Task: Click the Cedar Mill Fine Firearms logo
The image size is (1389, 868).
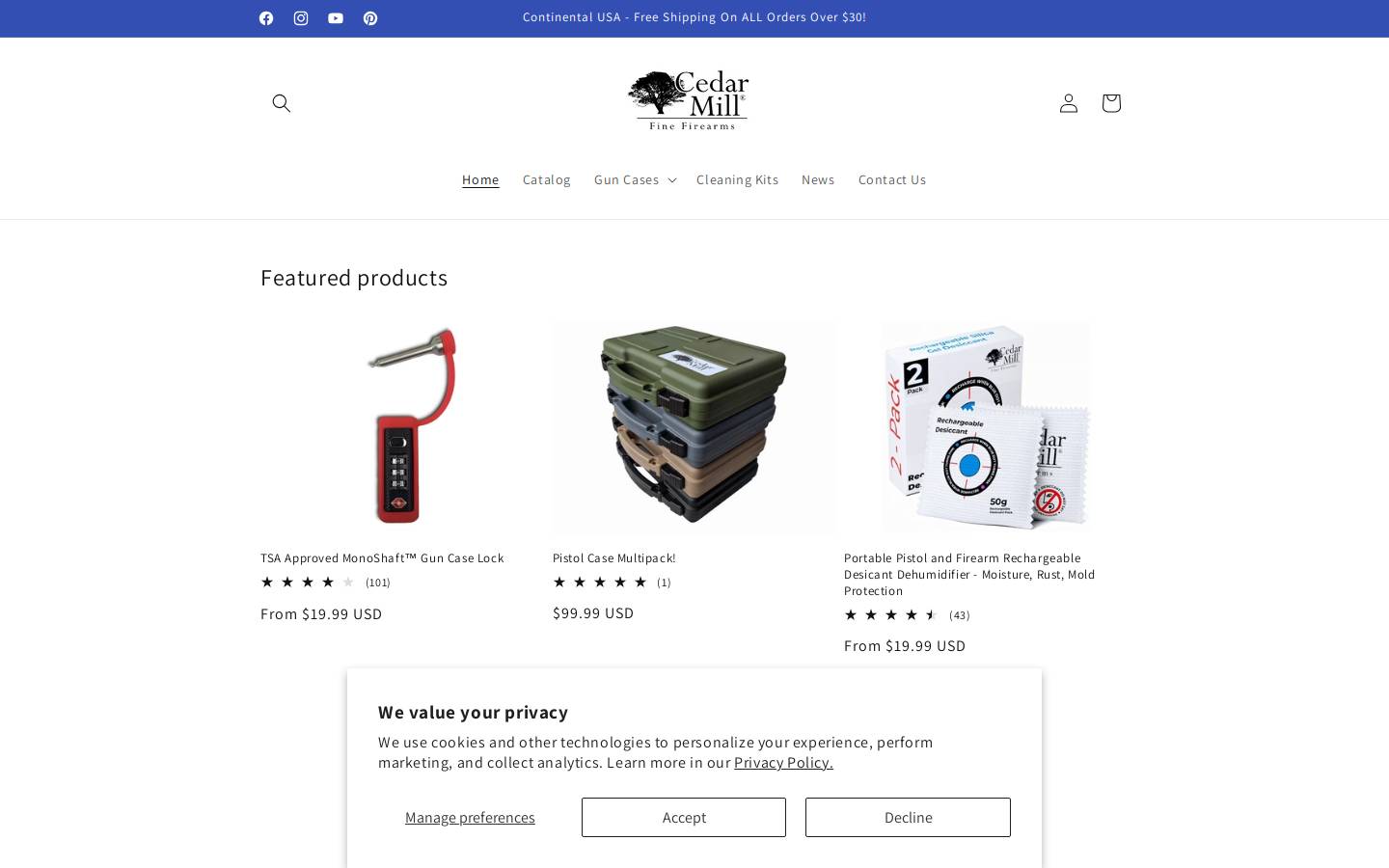Action: tap(688, 100)
